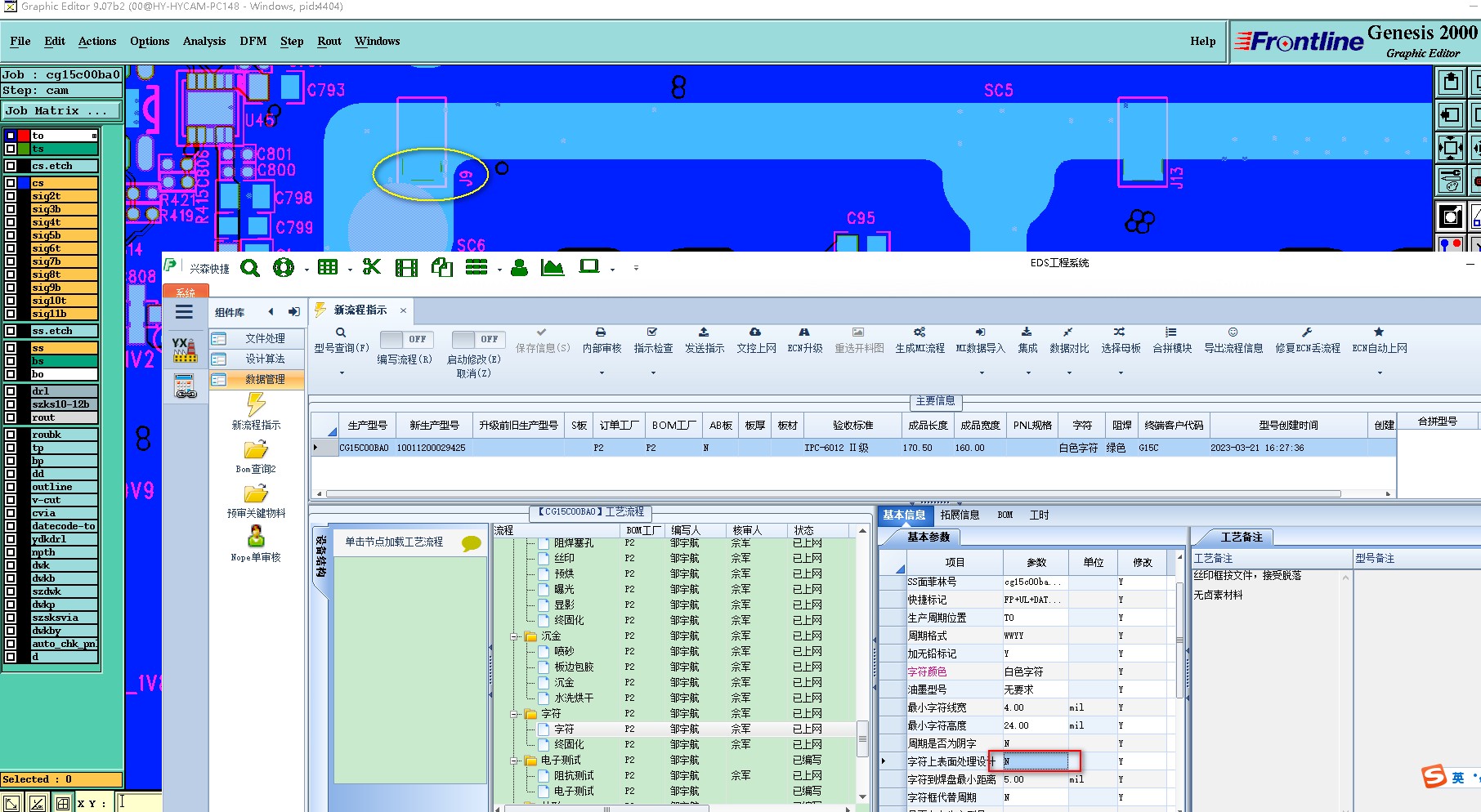Toggle the 编写流程(R) OFF switch
The width and height of the screenshot is (1481, 812).
click(407, 339)
